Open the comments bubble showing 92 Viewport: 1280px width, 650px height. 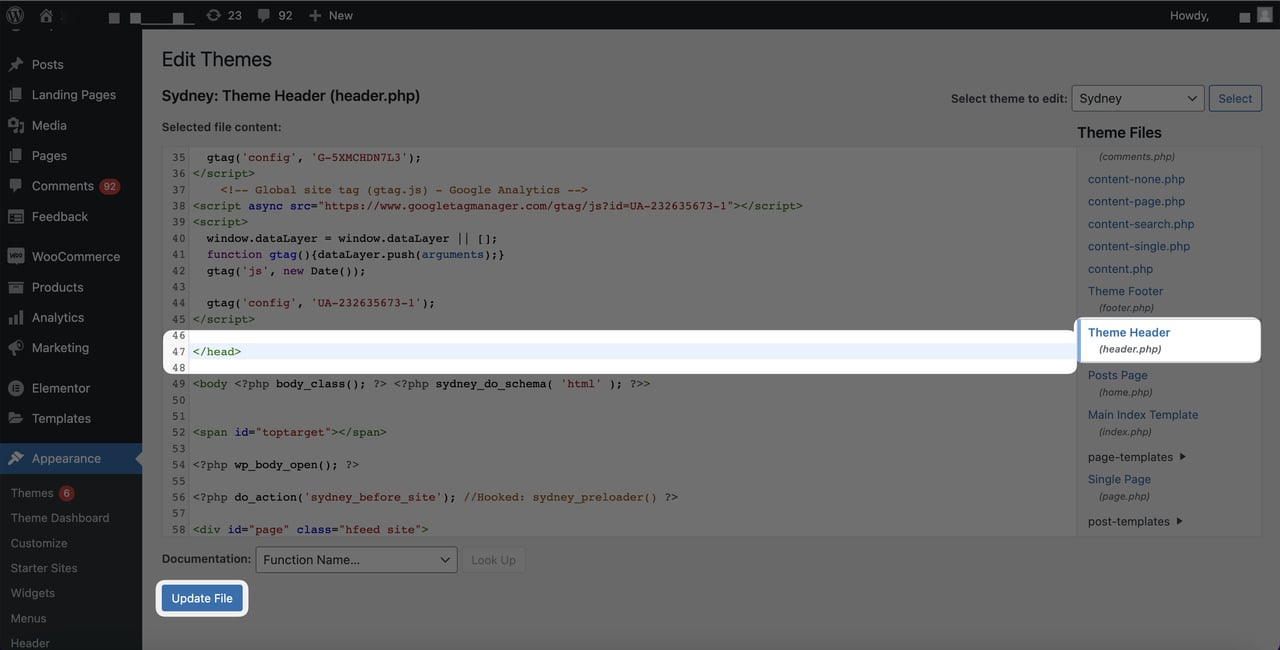click(275, 15)
